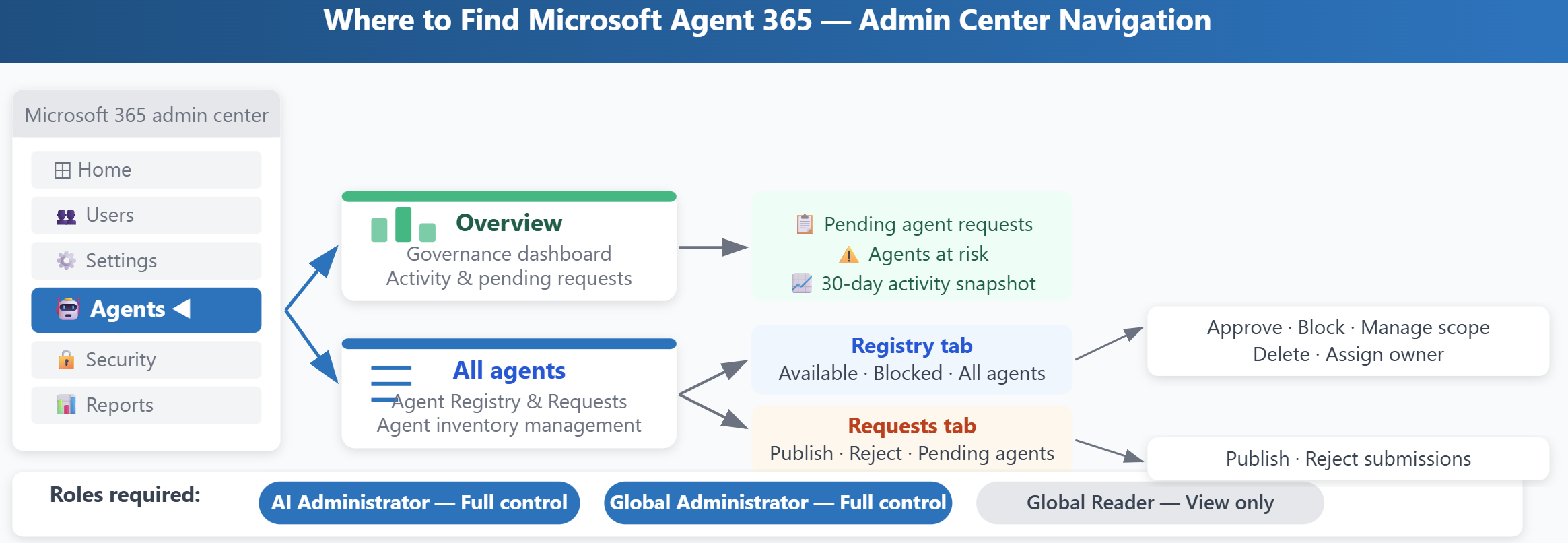This screenshot has height=543, width=1568.
Task: Click the pending agent requests clipboard icon
Action: (x=805, y=224)
